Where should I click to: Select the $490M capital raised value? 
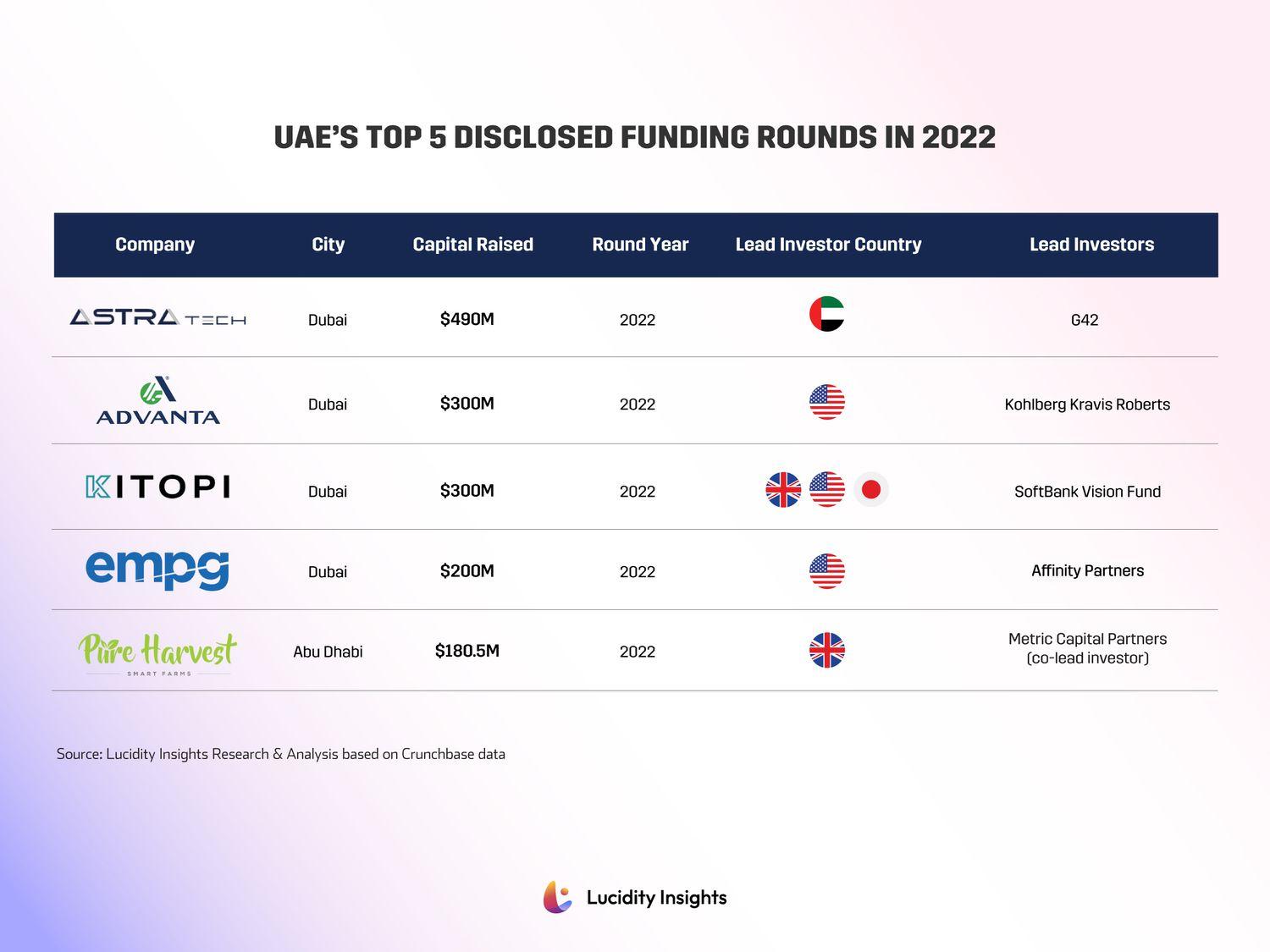tap(467, 319)
